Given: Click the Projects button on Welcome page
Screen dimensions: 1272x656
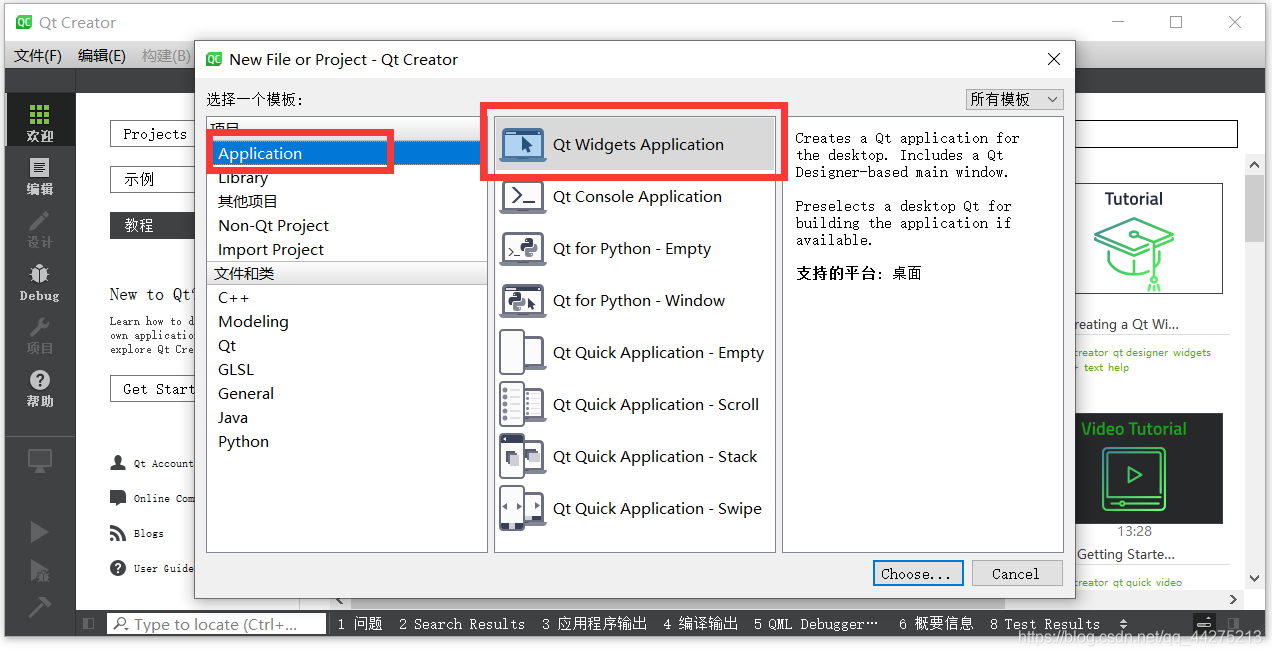Looking at the screenshot, I should pyautogui.click(x=153, y=134).
